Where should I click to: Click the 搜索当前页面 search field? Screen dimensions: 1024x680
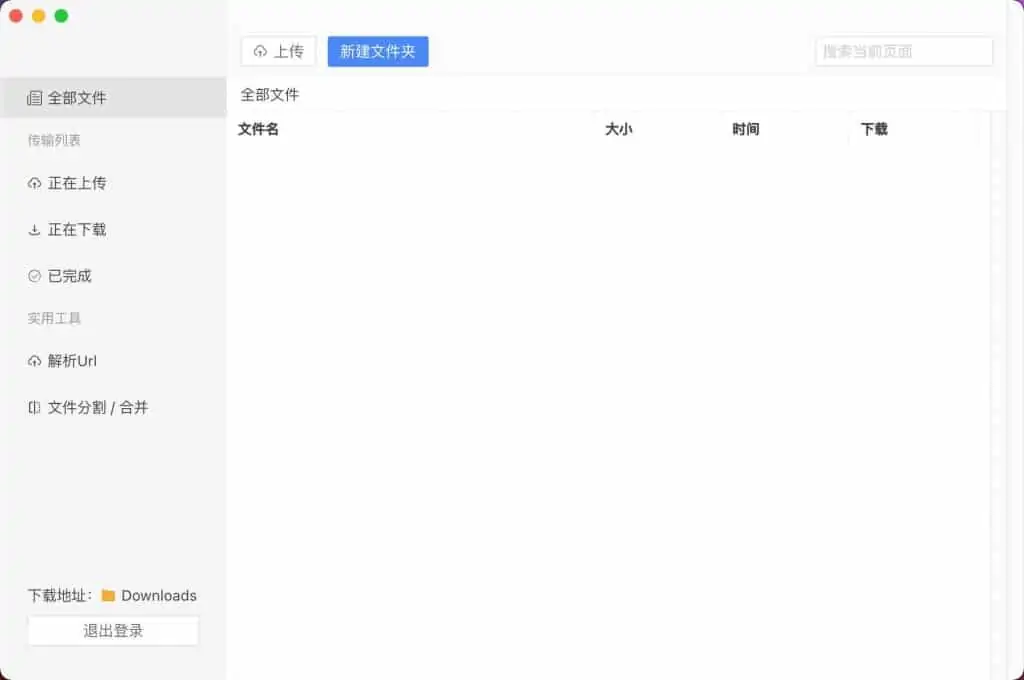902,51
